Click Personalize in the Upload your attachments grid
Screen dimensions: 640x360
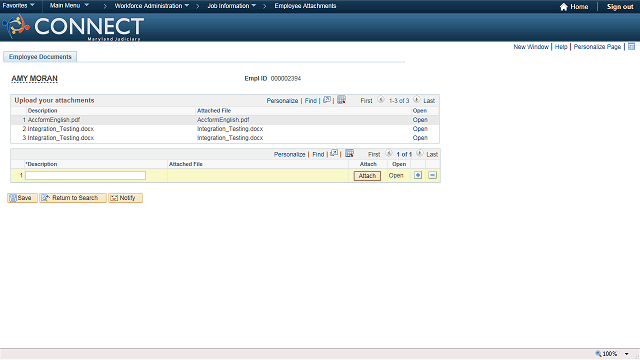tap(282, 100)
